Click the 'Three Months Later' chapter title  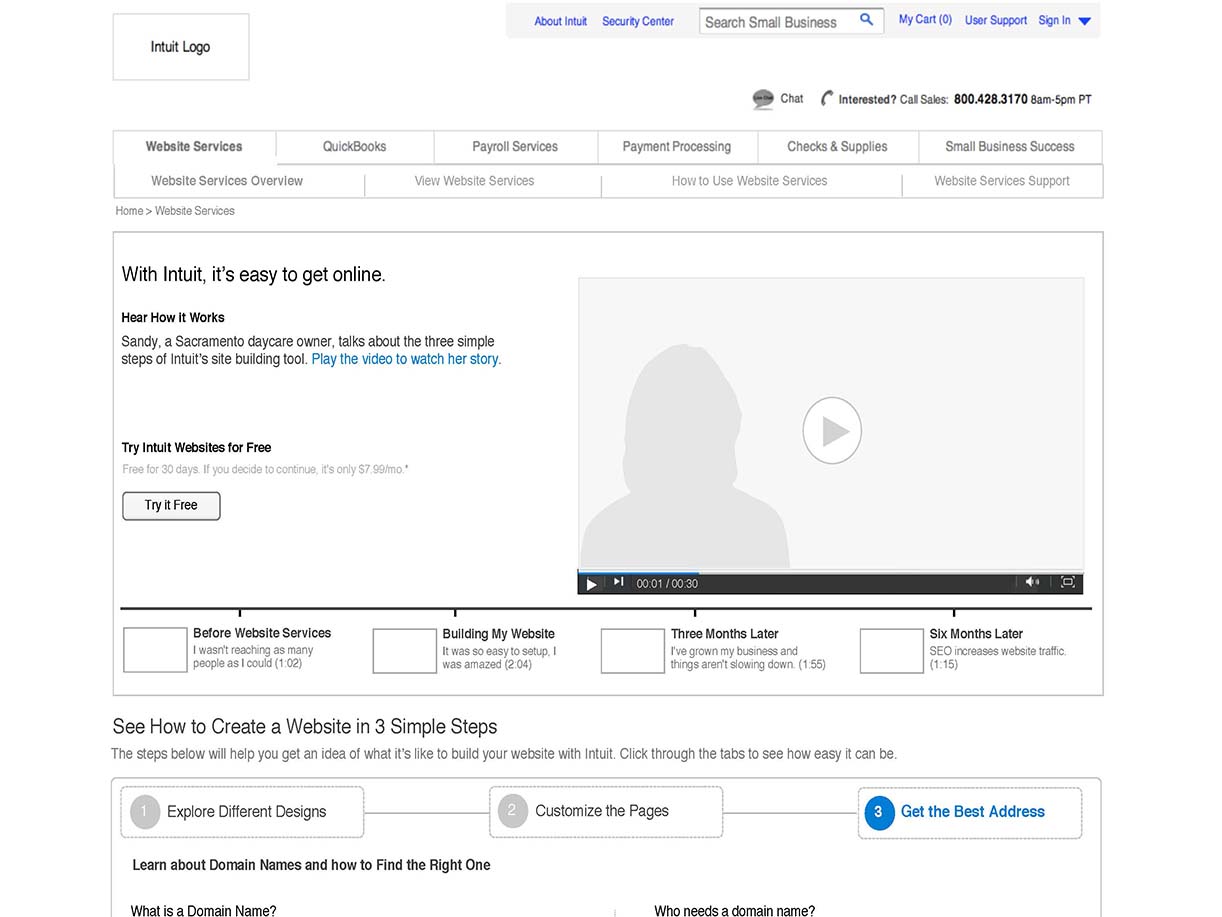[725, 634]
